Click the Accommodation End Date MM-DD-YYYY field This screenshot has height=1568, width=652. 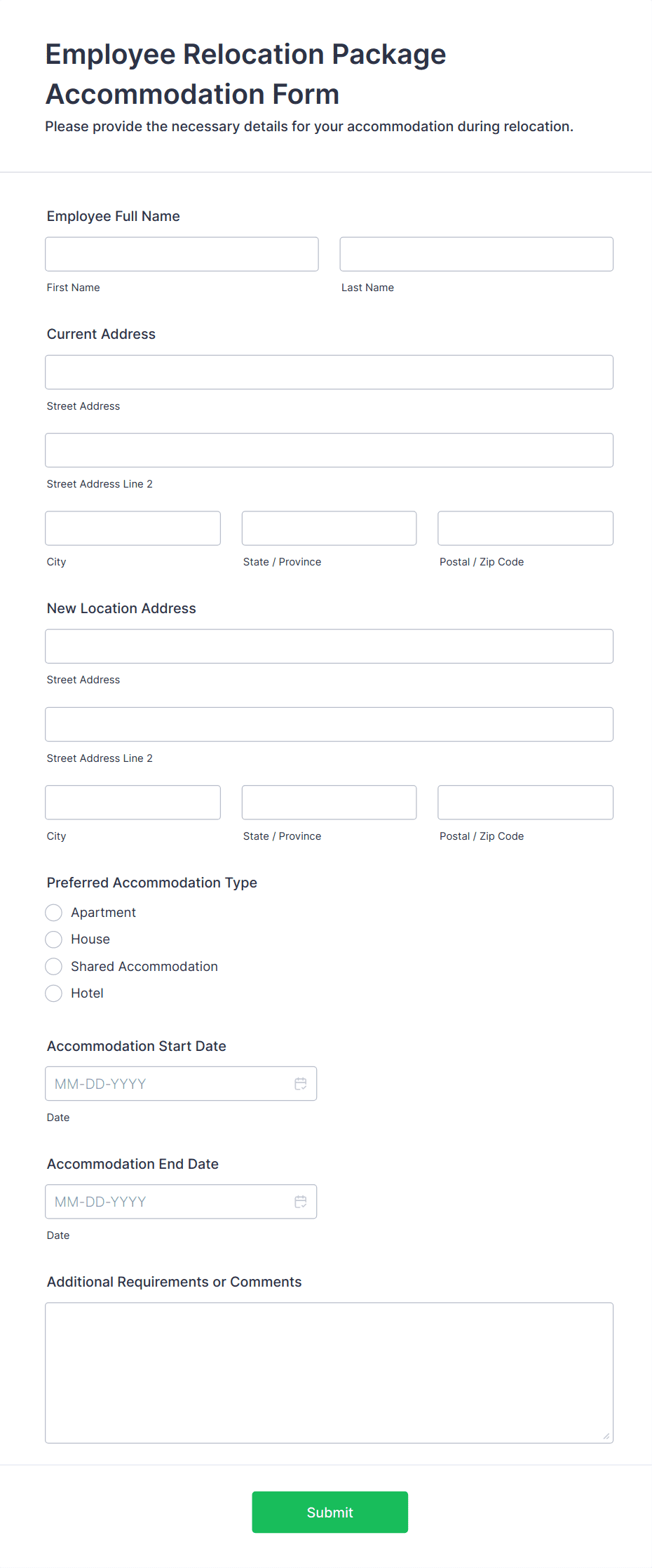(168, 1201)
